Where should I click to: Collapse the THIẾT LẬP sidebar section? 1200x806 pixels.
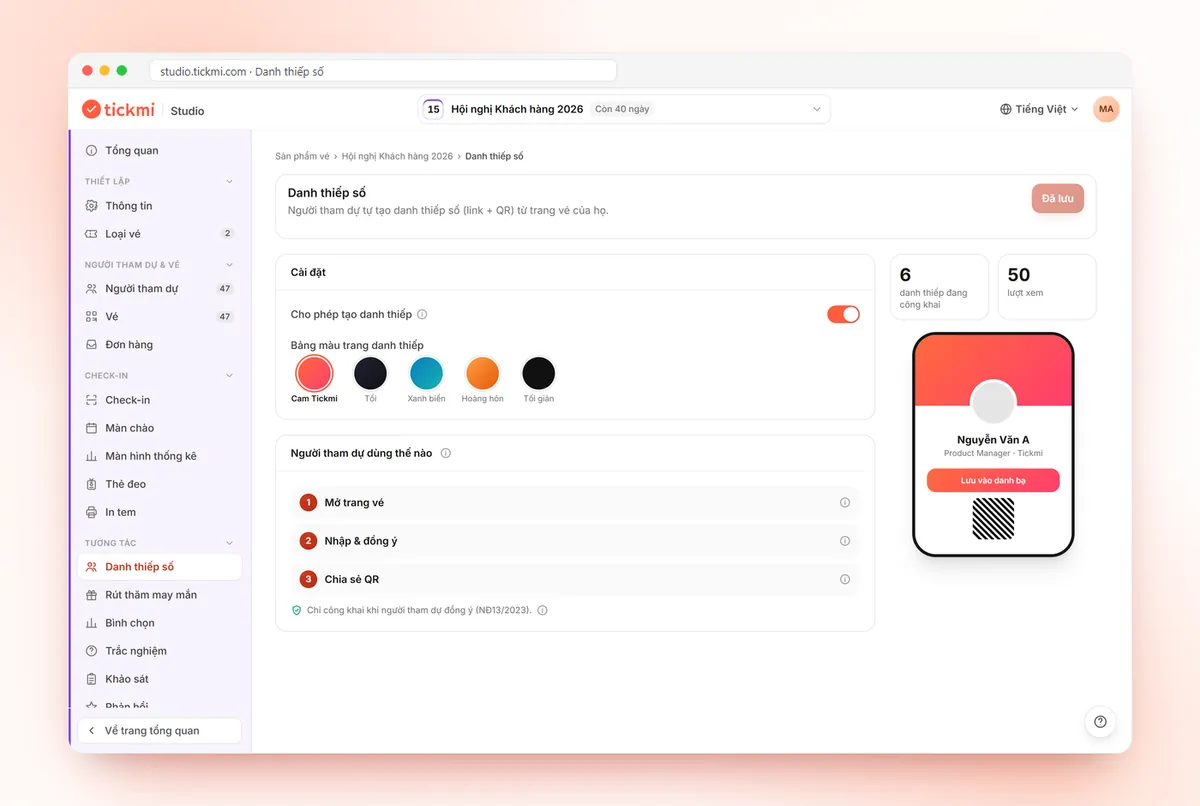point(229,182)
